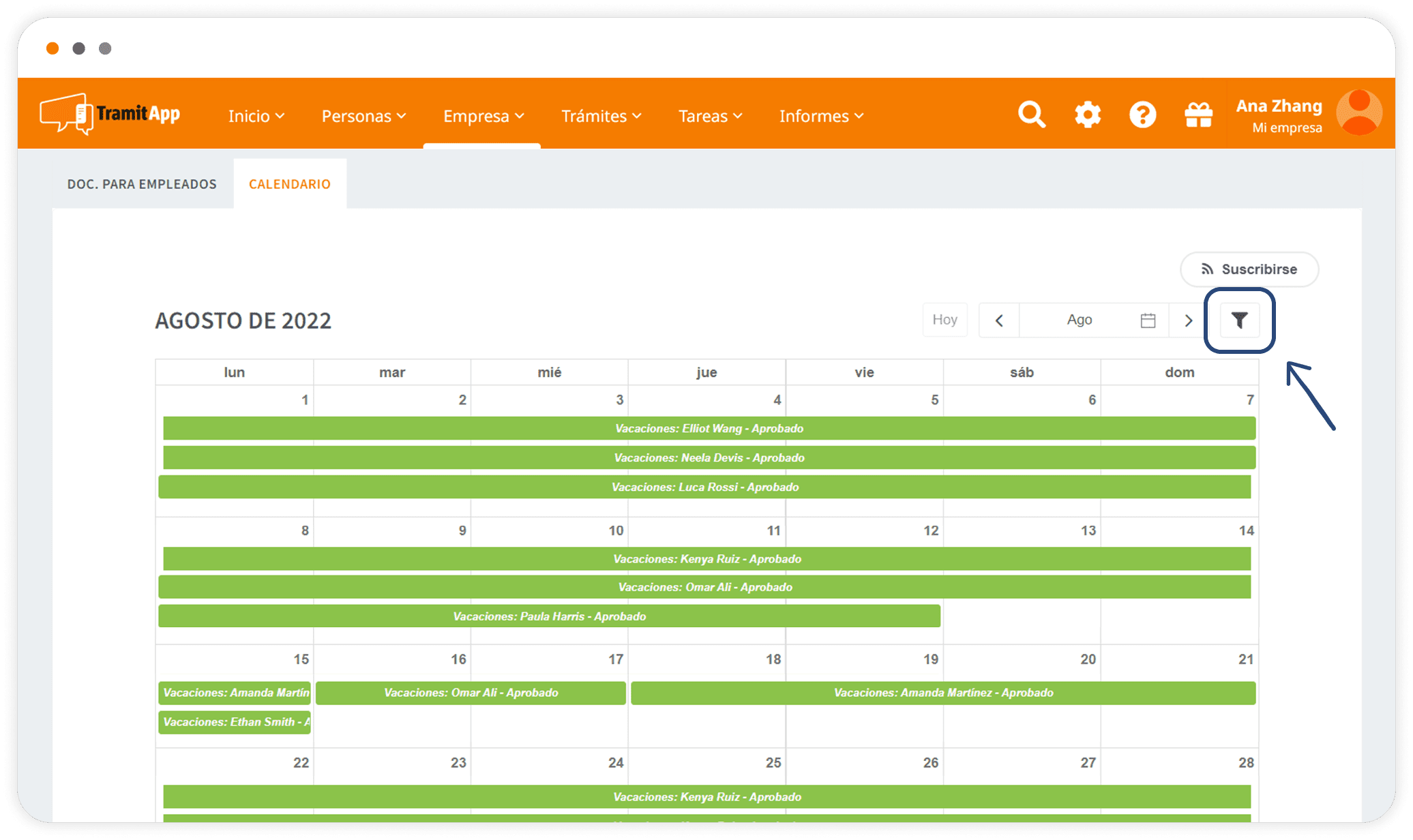Expand the Informes dropdown menu

(x=820, y=116)
